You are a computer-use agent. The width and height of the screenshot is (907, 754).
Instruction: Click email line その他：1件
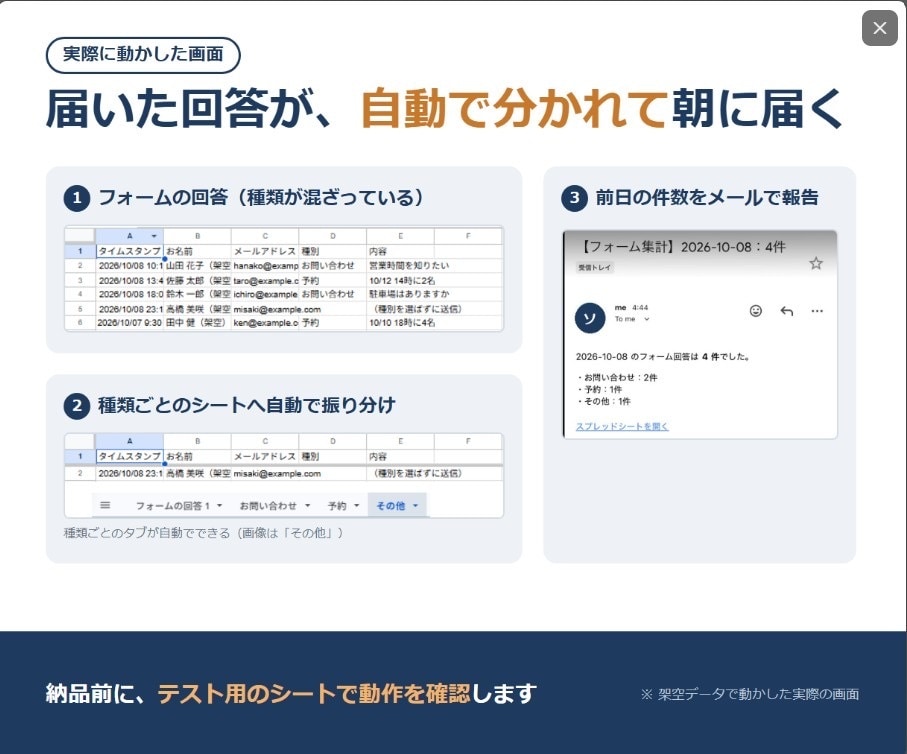604,401
